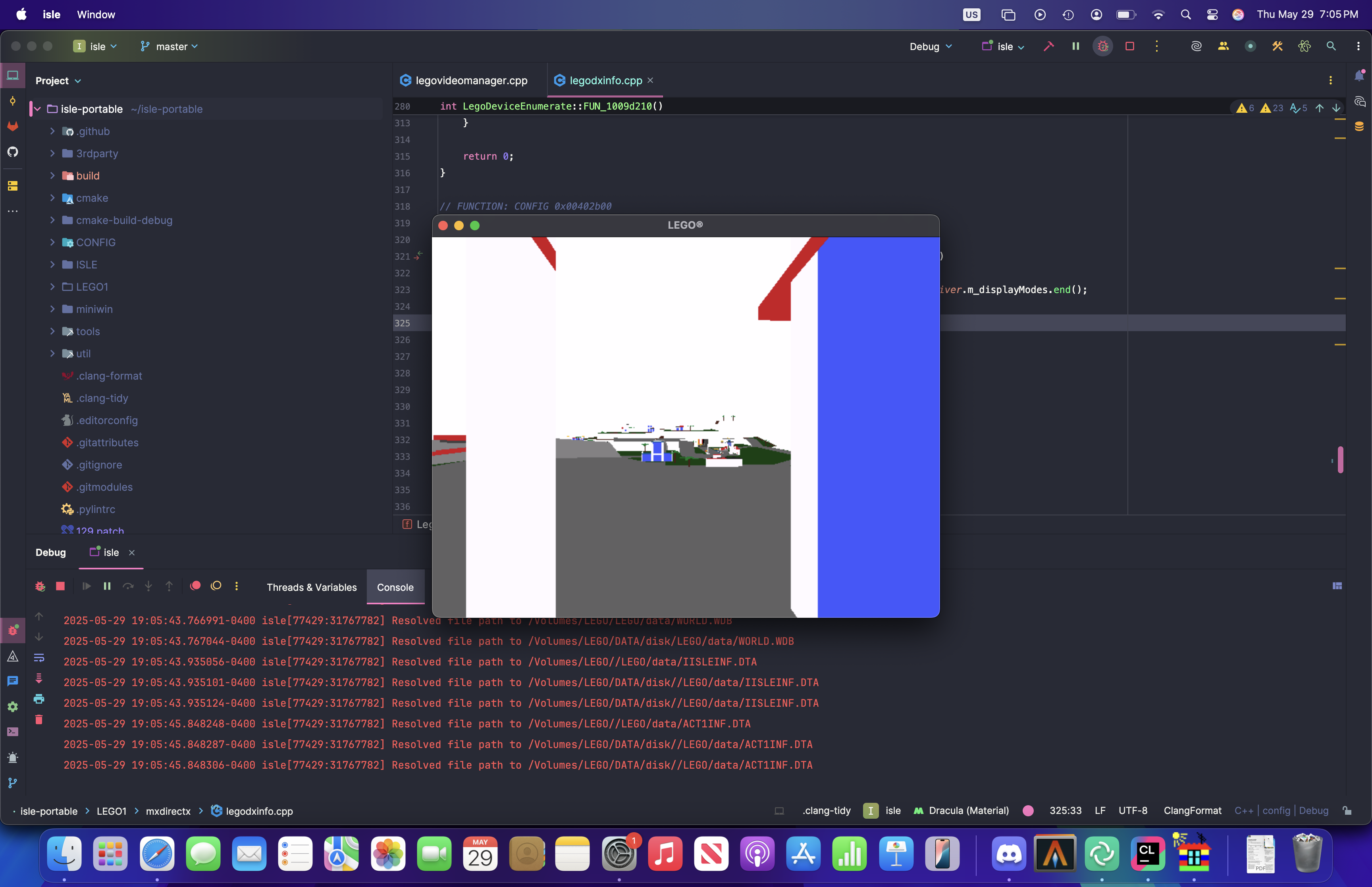This screenshot has height=887, width=1372.
Task: Open IDE settings wrench icon
Action: click(1277, 46)
